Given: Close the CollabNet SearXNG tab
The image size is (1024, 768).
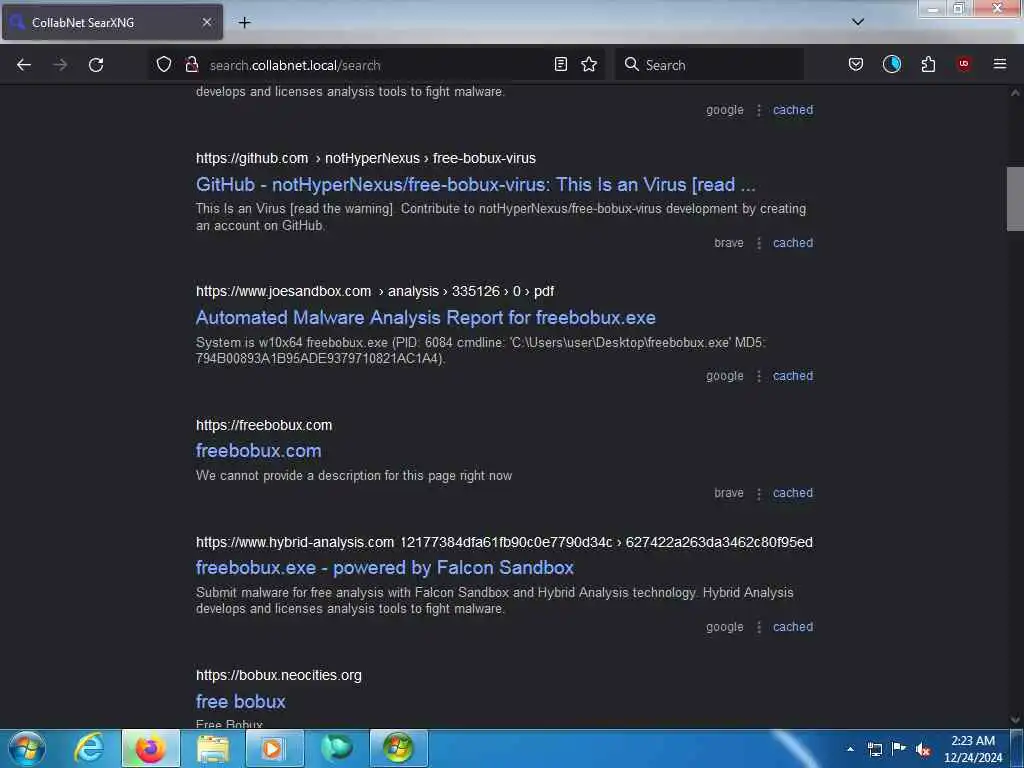Looking at the screenshot, I should (x=206, y=22).
